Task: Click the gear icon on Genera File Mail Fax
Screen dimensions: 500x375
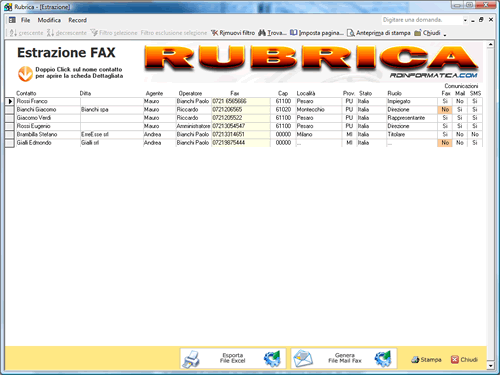Action: pos(383,359)
